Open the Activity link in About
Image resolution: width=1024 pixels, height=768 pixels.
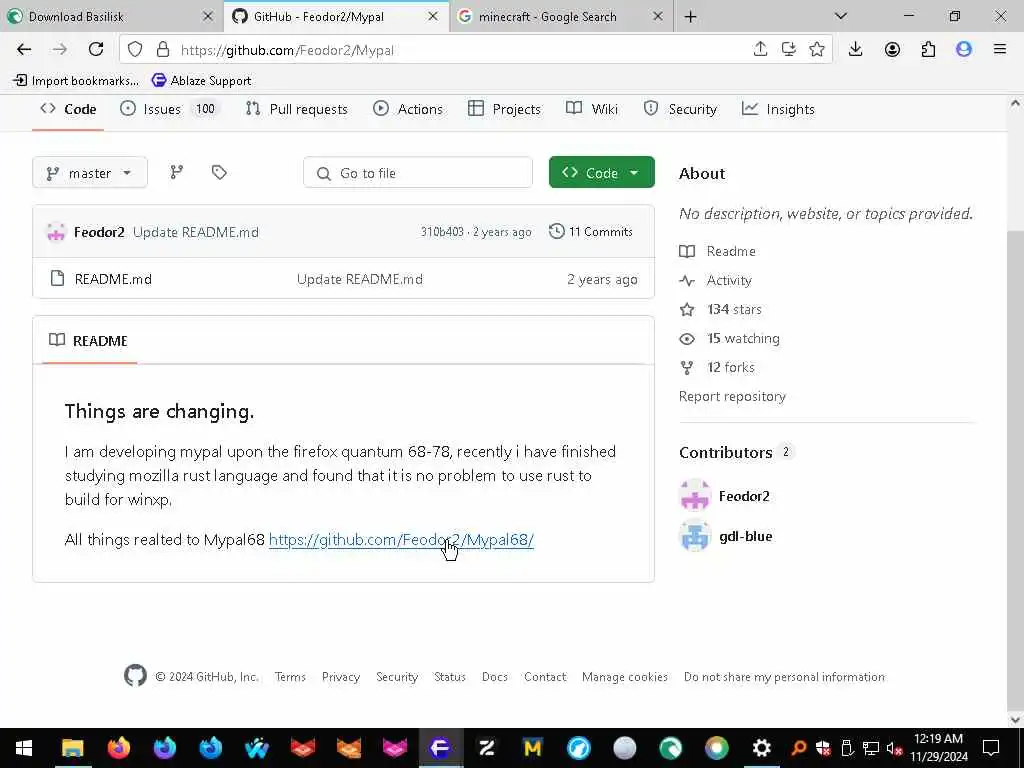coord(729,280)
